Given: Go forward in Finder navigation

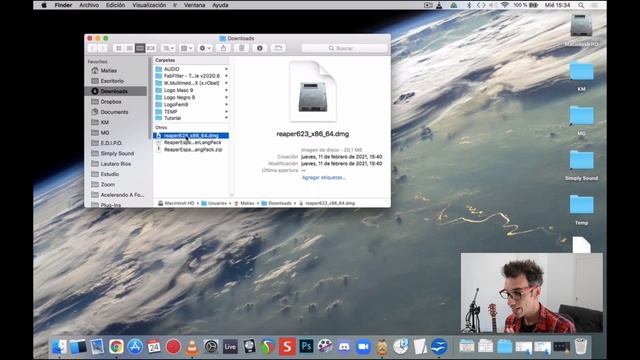Looking at the screenshot, I should (x=103, y=48).
